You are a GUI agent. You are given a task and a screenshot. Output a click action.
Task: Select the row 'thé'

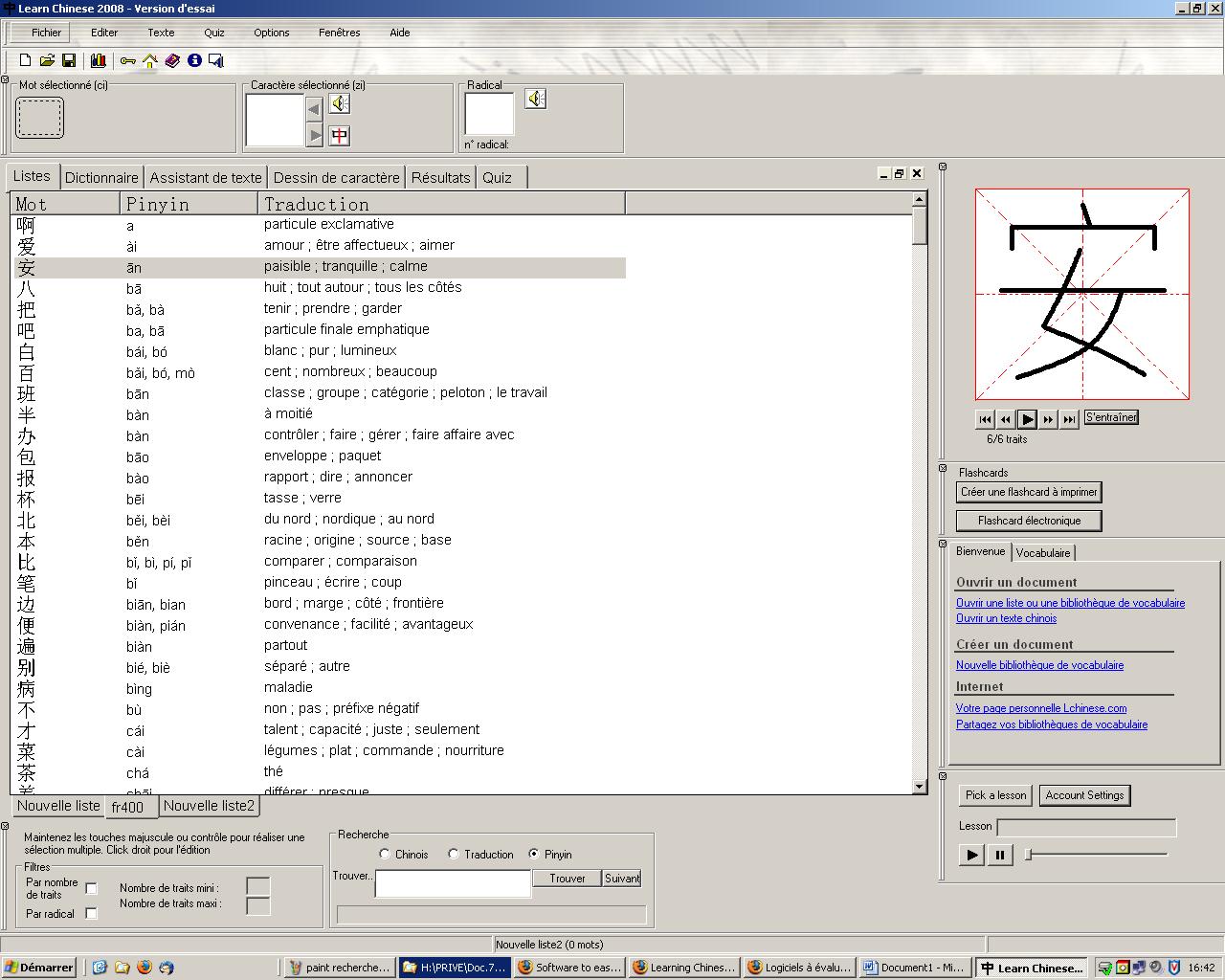(319, 771)
